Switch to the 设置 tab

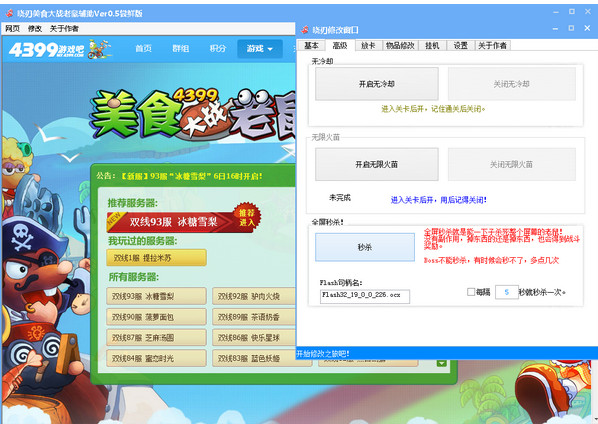(x=460, y=45)
